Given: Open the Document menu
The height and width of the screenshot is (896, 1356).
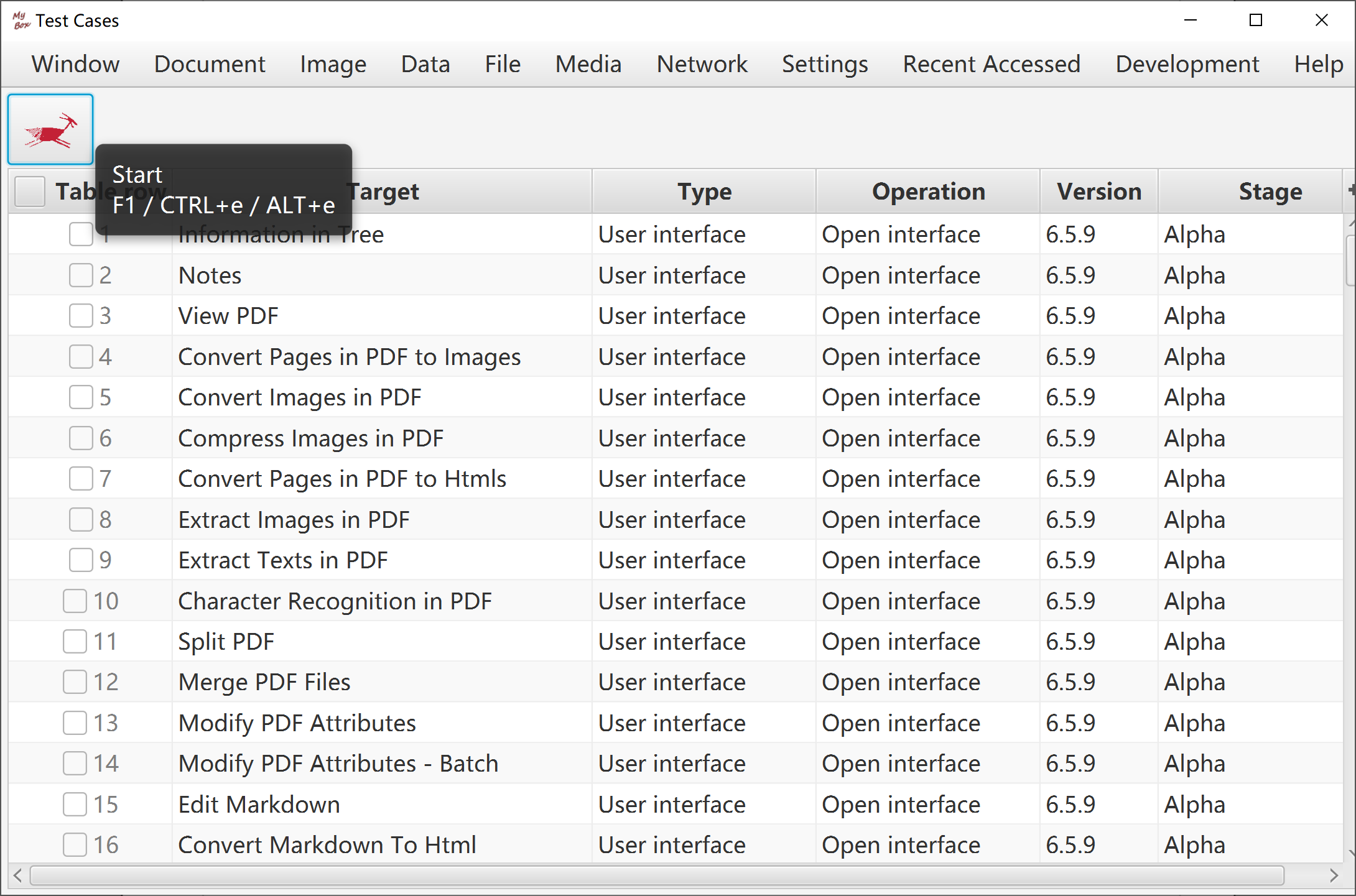Looking at the screenshot, I should point(210,64).
